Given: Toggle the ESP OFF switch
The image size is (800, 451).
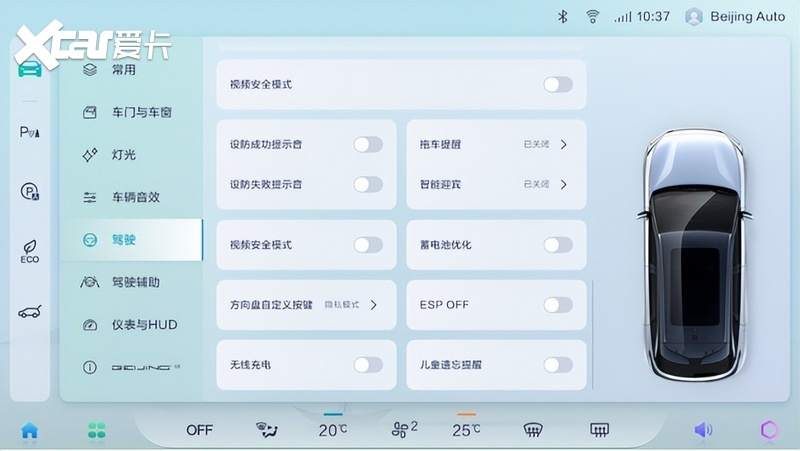Looking at the screenshot, I should point(558,305).
